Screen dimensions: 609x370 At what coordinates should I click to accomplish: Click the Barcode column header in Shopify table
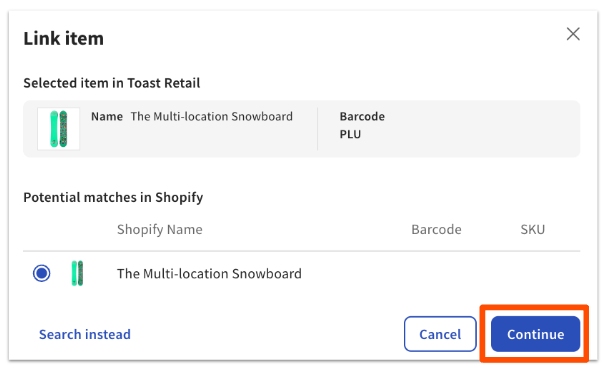(436, 229)
